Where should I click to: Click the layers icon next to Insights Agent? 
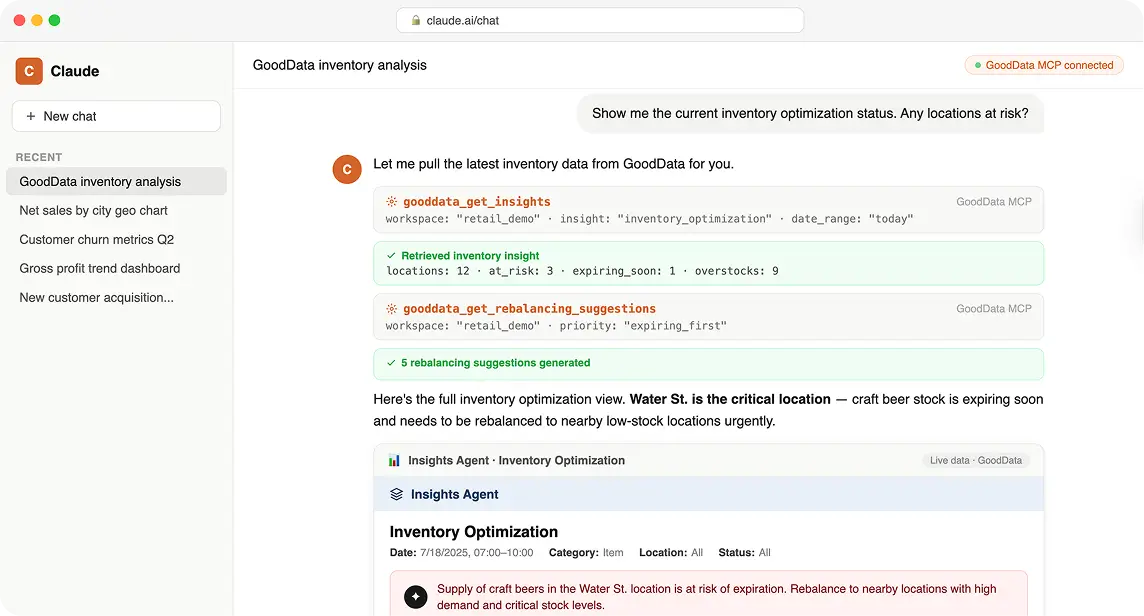396,494
